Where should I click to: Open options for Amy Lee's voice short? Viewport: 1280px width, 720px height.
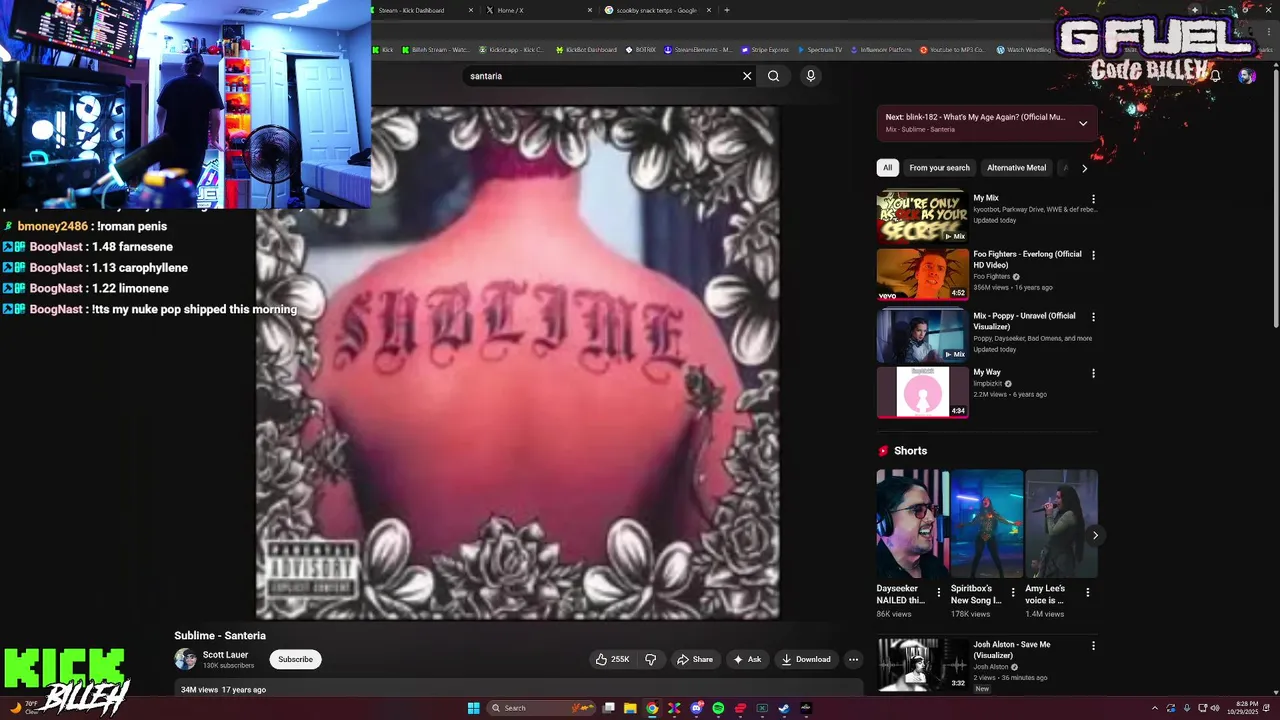click(1088, 593)
